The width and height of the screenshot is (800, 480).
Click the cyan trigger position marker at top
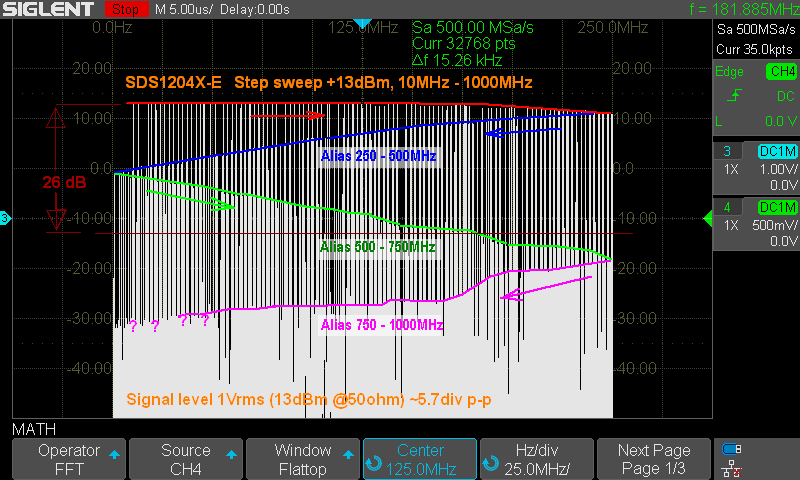point(362,23)
